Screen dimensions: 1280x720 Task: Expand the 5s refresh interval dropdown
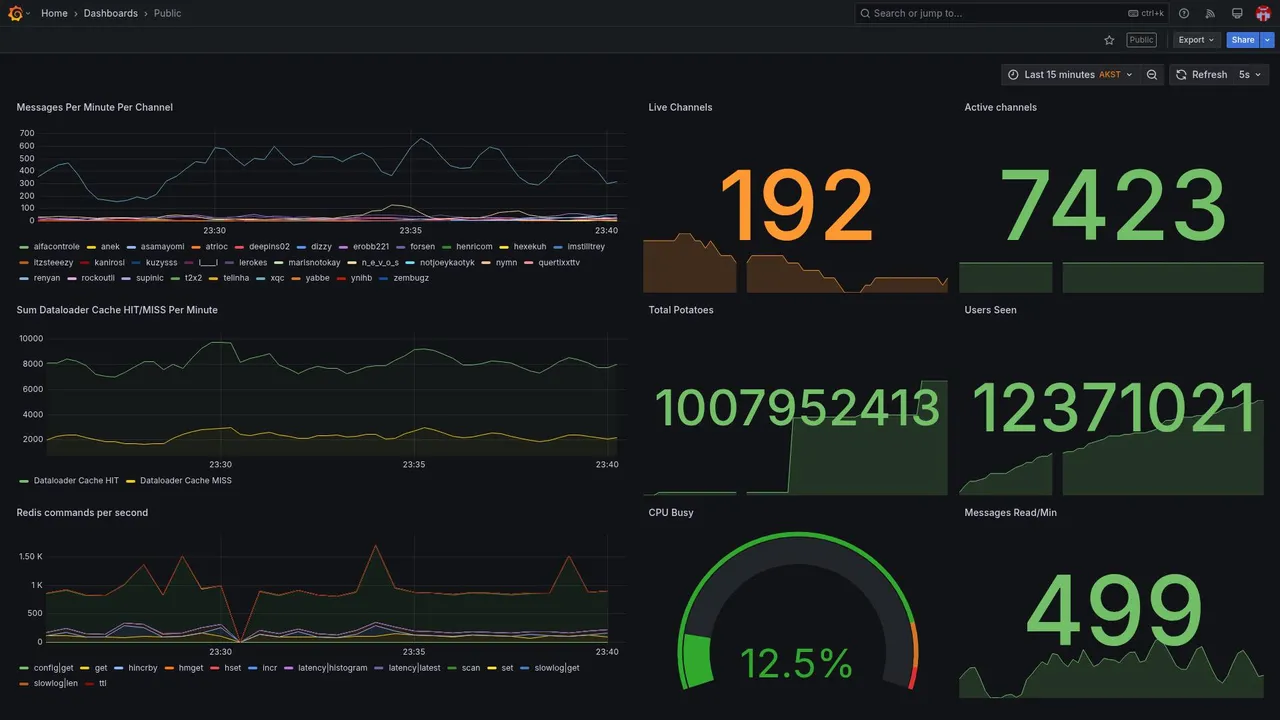click(1251, 75)
